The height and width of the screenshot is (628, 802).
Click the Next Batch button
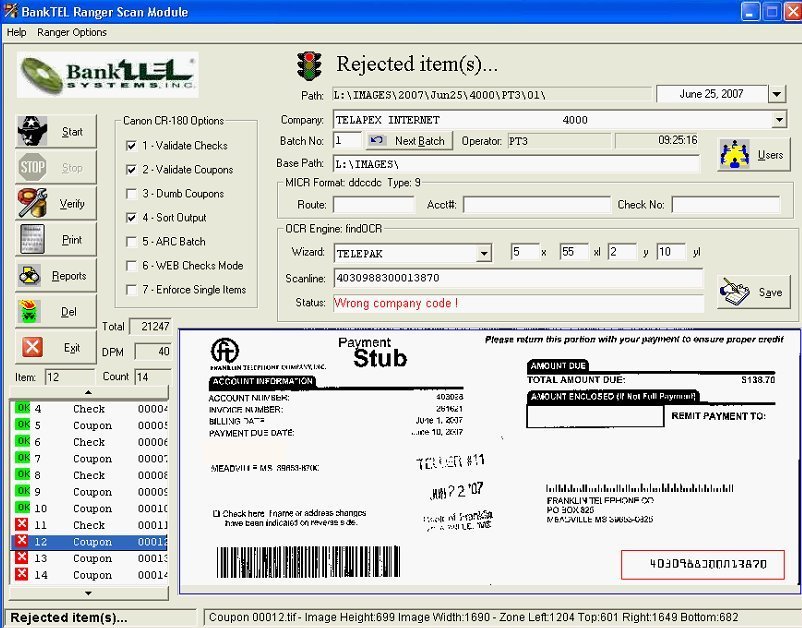click(x=408, y=141)
